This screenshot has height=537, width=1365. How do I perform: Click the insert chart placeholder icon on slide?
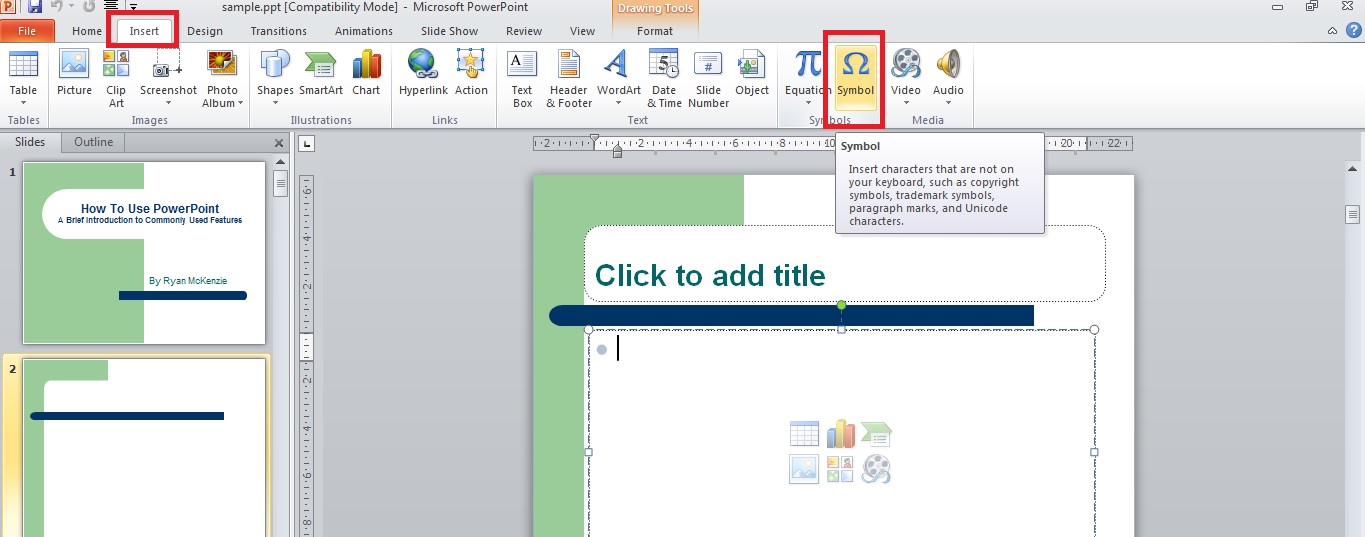(x=841, y=434)
